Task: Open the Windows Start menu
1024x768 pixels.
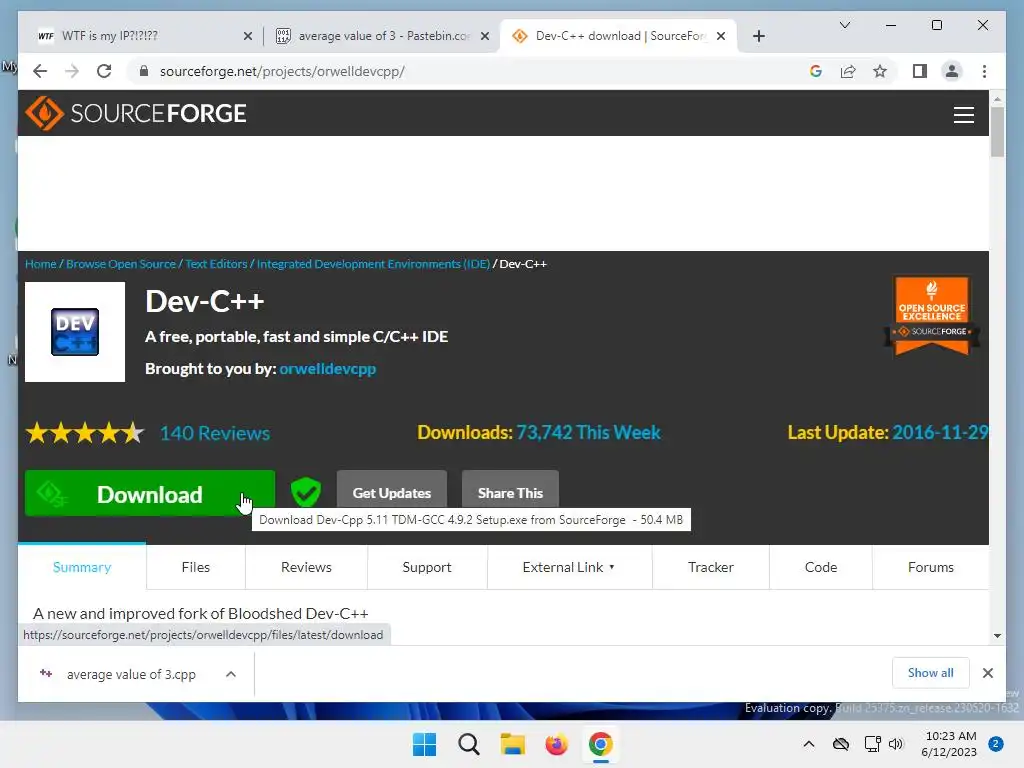Action: (424, 744)
